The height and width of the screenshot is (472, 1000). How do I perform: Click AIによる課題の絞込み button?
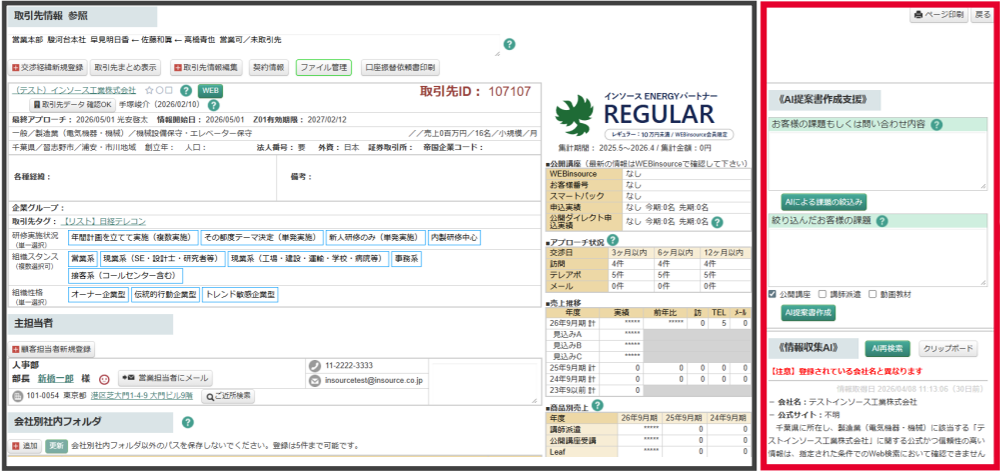coord(824,202)
